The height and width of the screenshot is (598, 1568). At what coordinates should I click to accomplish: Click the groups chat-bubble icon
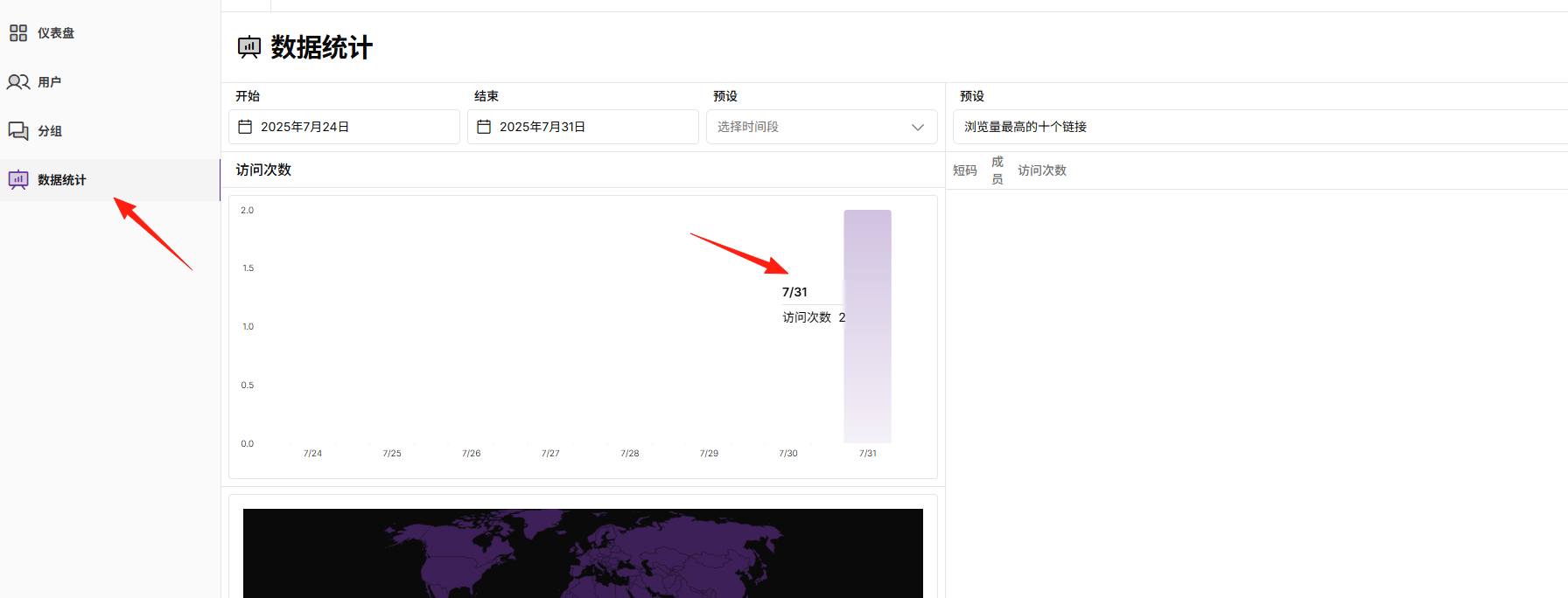(18, 131)
